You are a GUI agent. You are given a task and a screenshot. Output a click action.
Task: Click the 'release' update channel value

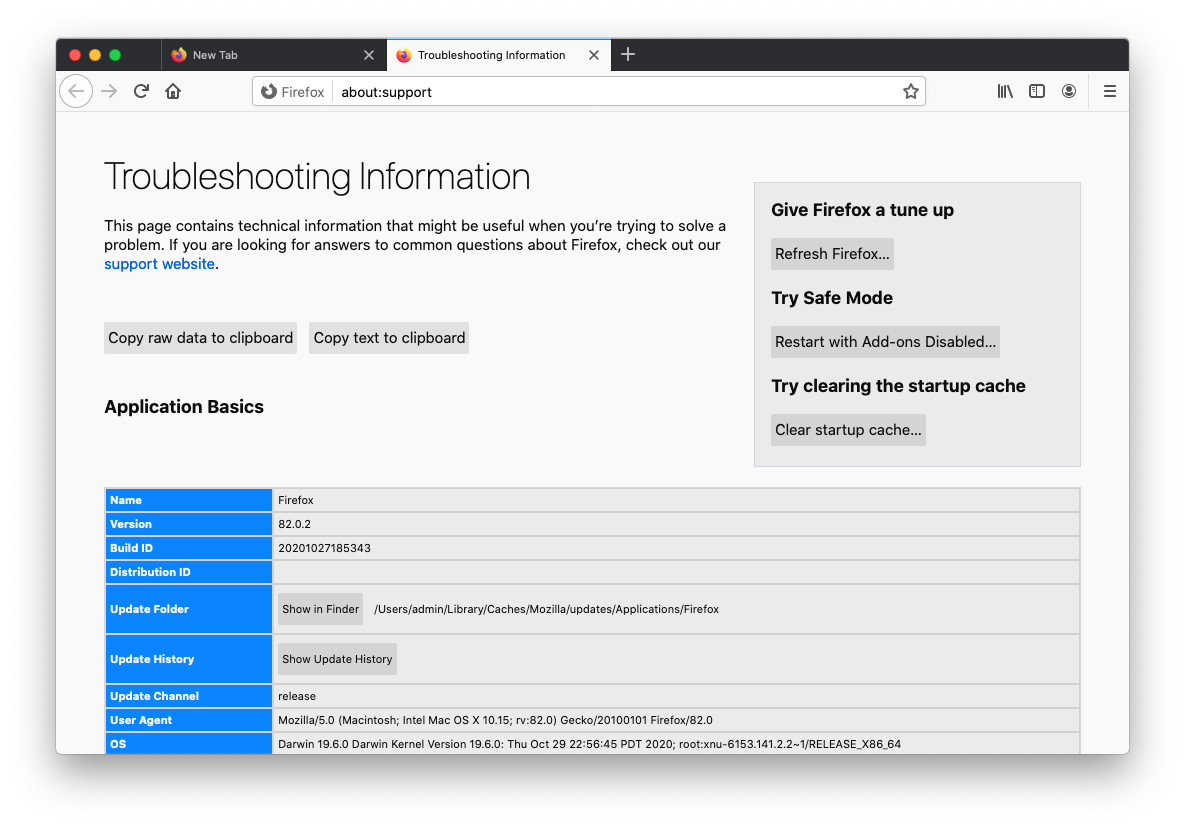297,697
